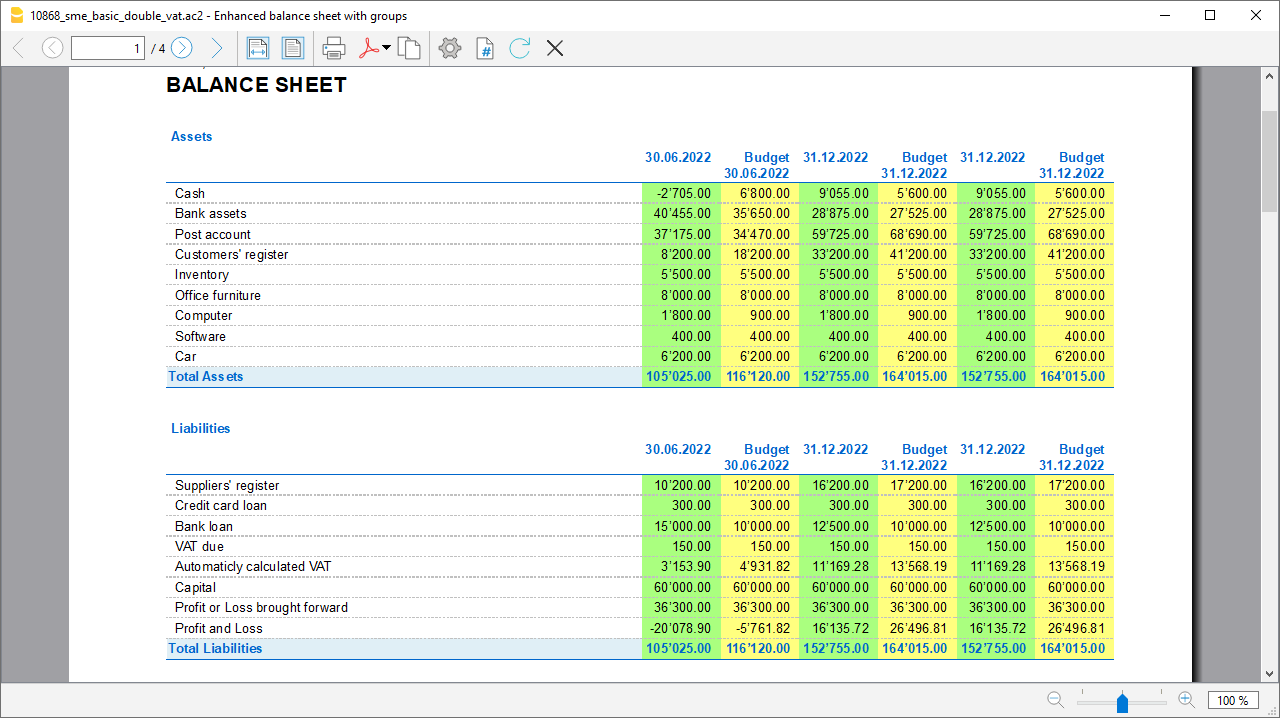Screen dimensions: 1280x718
Task: Refresh the report preview
Action: click(519, 48)
